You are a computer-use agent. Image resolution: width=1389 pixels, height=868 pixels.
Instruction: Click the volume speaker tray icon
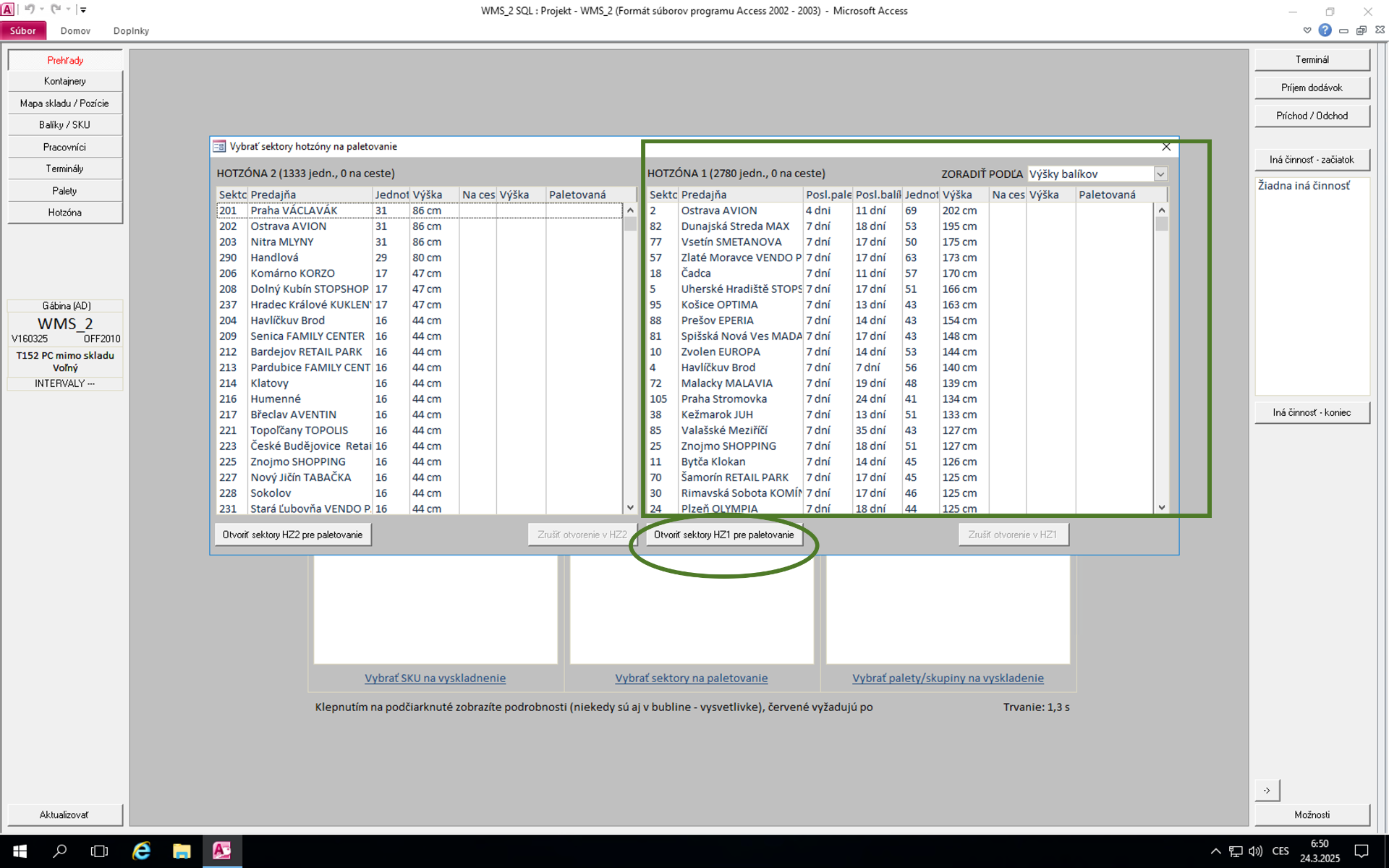[1255, 851]
